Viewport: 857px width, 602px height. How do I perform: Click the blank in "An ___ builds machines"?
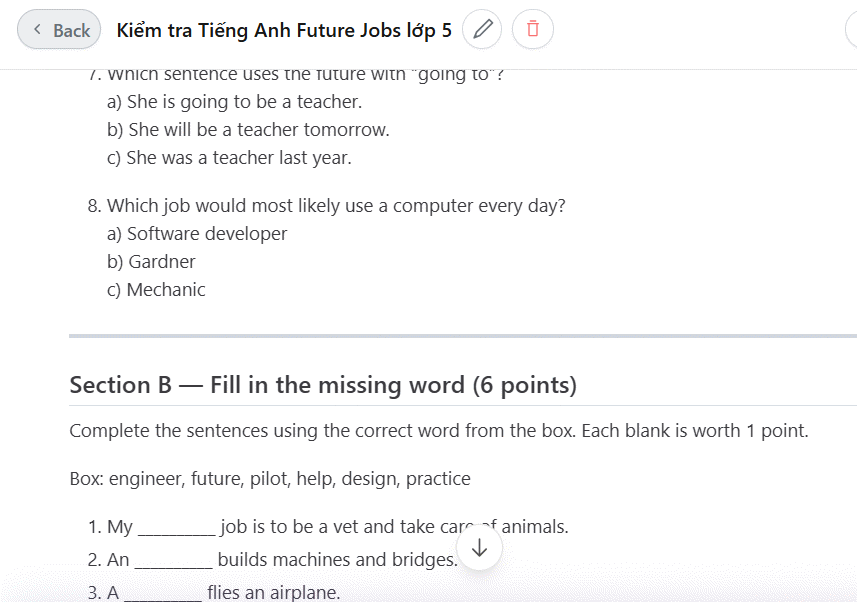[173, 560]
